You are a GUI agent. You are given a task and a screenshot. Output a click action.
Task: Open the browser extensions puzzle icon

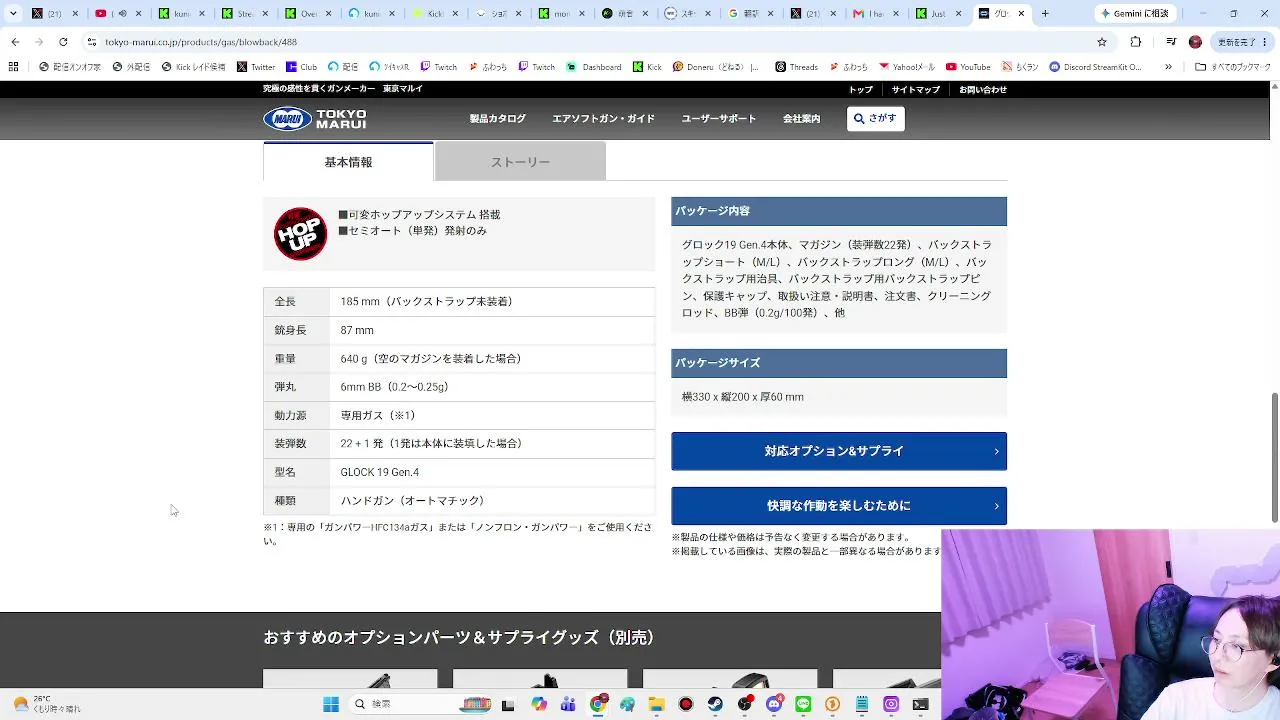[1136, 42]
